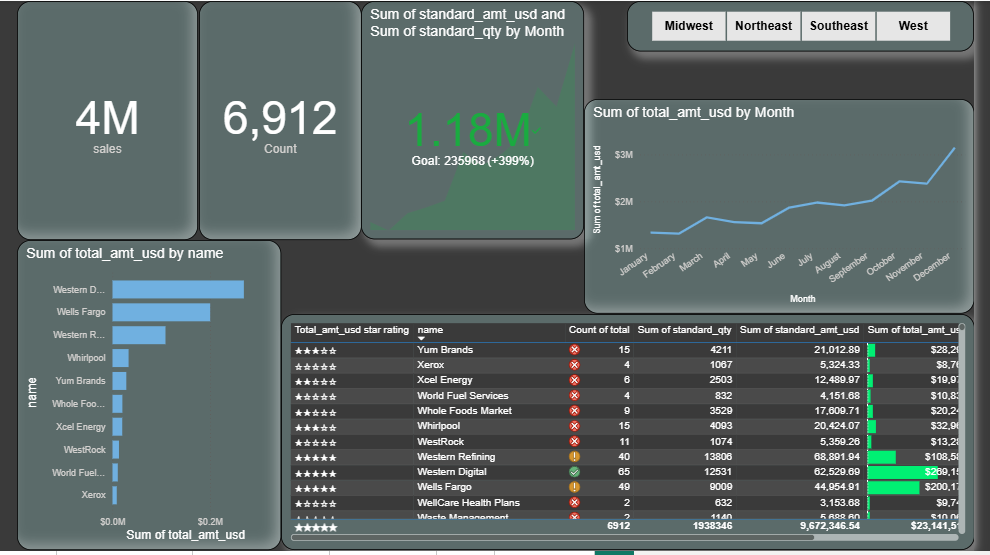Click the Xerox label in bar chart

93,495
